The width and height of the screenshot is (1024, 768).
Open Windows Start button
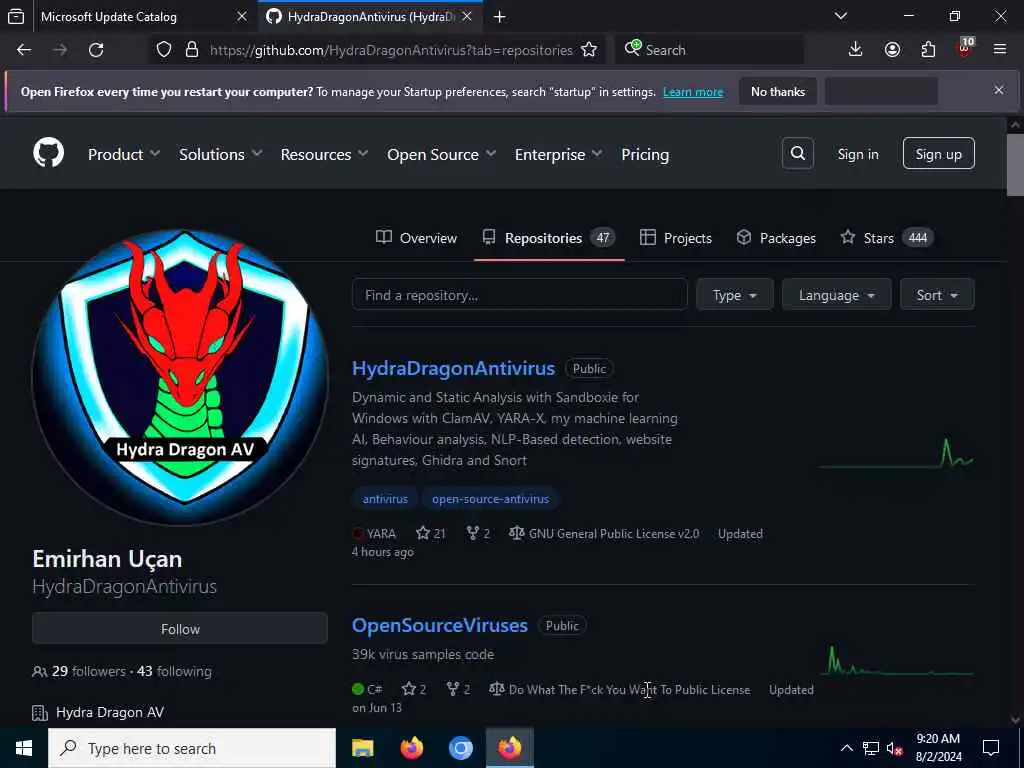pos(24,748)
